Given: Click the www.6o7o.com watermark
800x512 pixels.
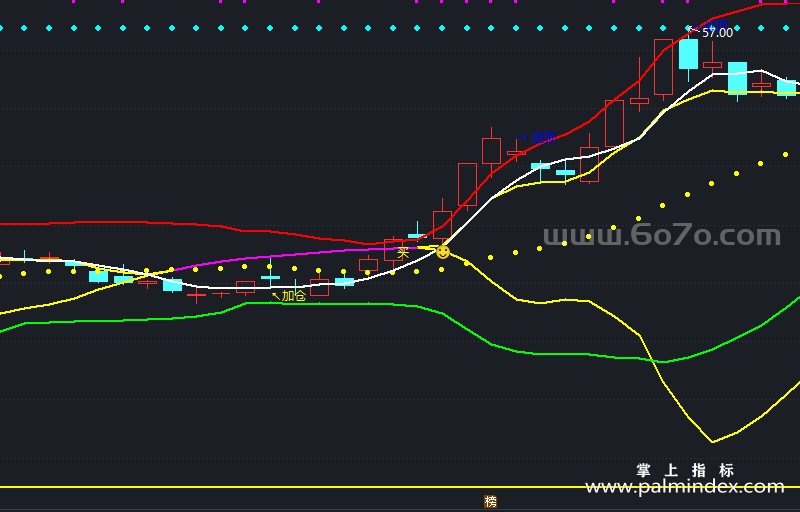Looking at the screenshot, I should click(662, 236).
